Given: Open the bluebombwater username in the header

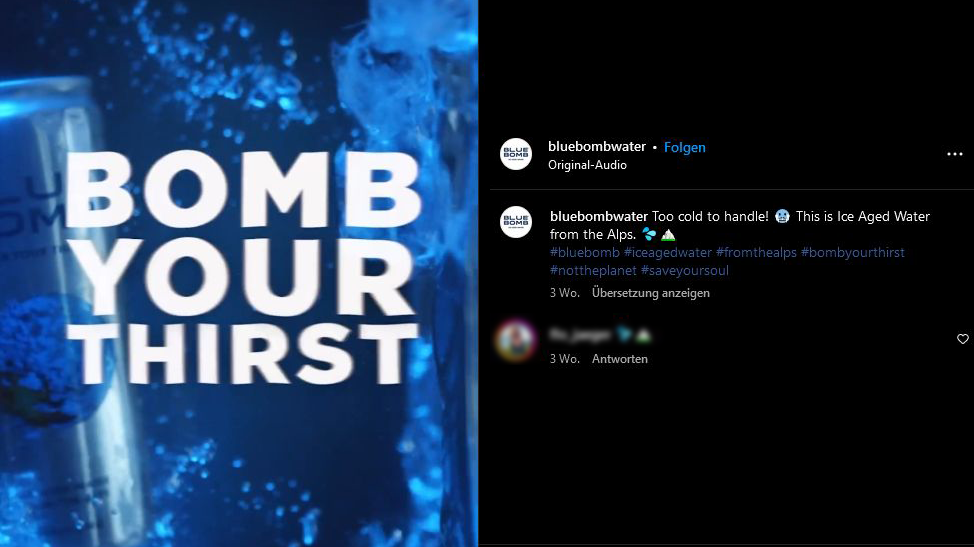Looking at the screenshot, I should click(596, 147).
